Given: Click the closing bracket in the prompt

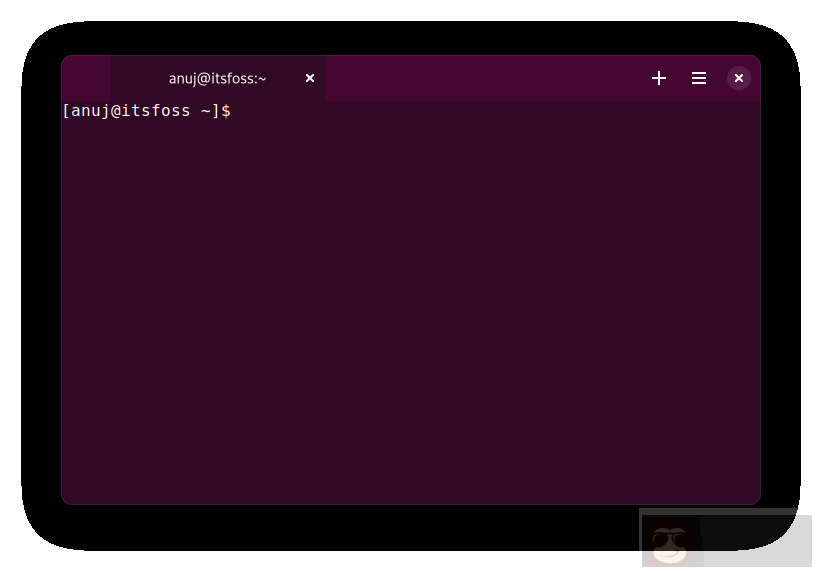Looking at the screenshot, I should coord(216,111).
